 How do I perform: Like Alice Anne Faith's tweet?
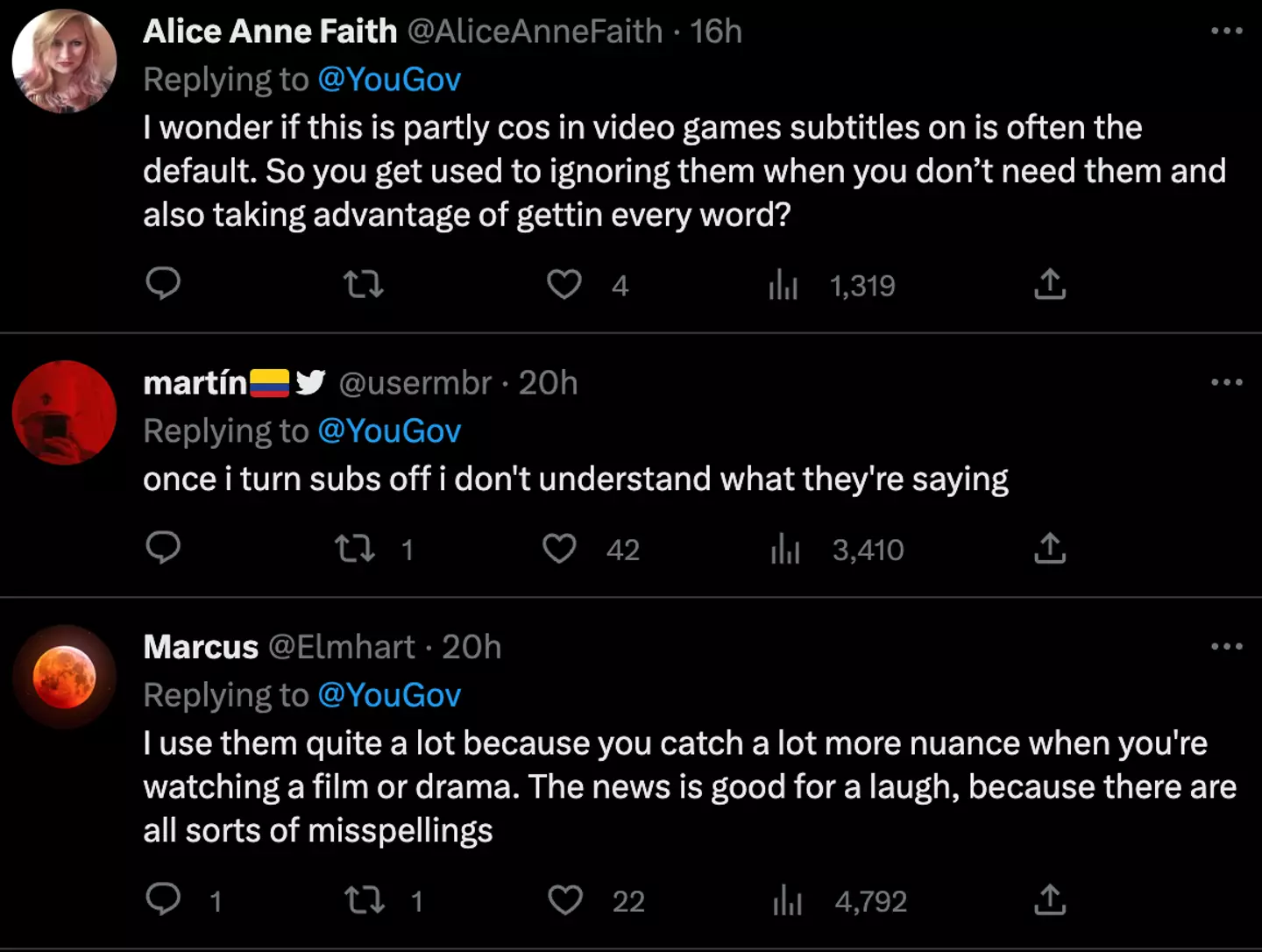tap(564, 284)
